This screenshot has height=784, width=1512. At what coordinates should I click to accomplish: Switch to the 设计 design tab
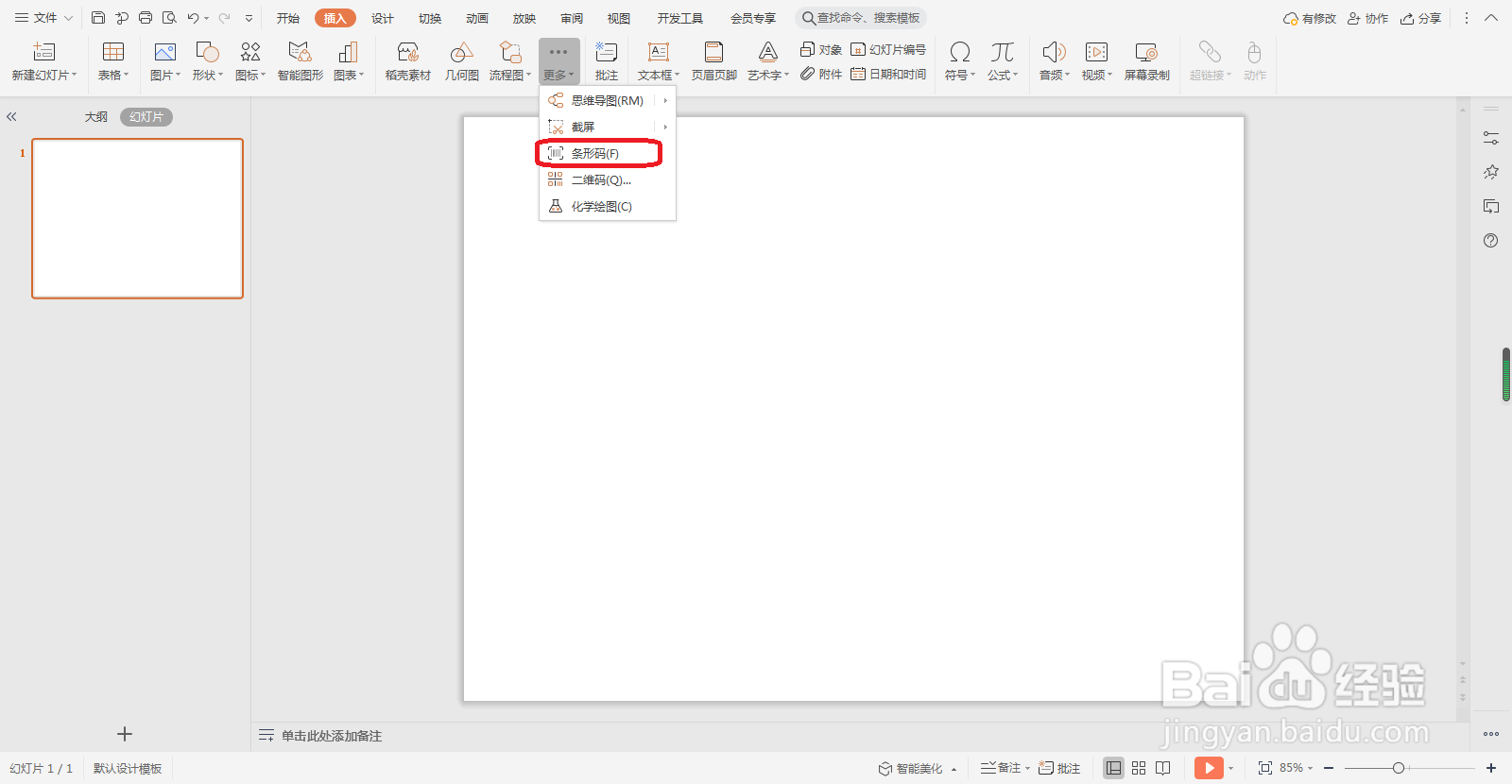coord(383,18)
